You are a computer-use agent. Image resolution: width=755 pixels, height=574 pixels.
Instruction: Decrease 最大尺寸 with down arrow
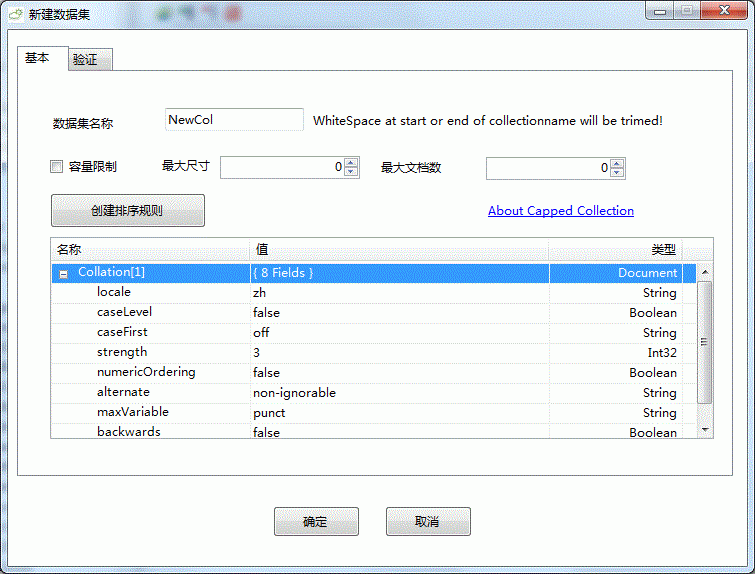(351, 172)
